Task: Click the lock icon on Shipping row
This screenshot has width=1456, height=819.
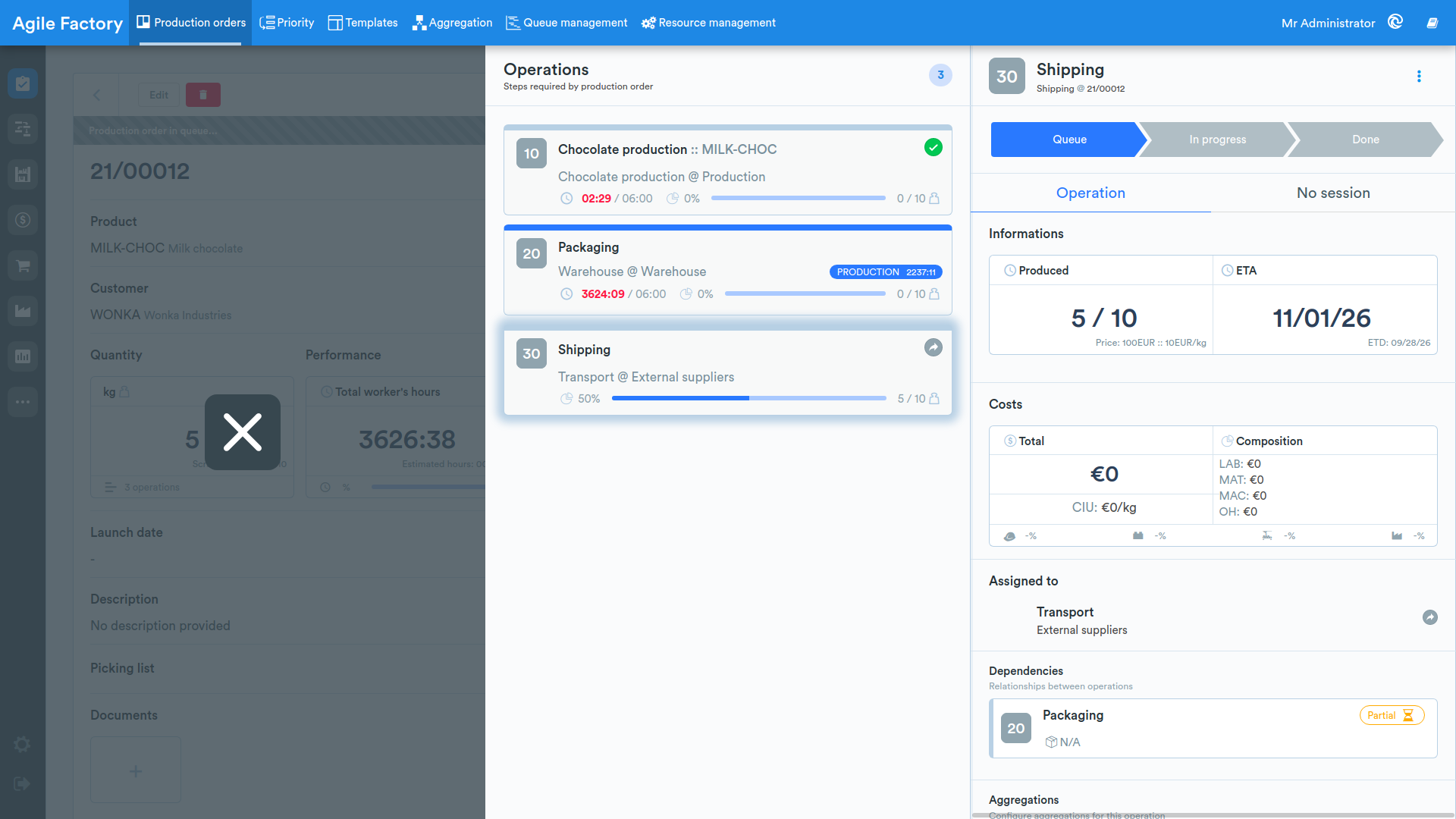Action: tap(934, 398)
